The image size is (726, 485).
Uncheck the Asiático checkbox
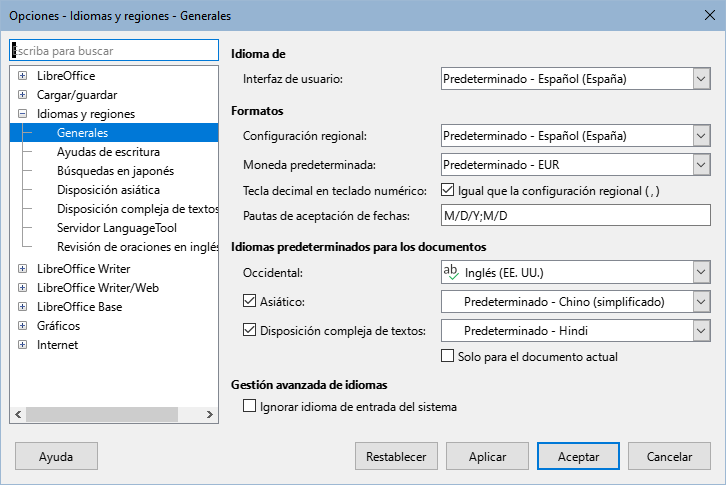tap(249, 301)
